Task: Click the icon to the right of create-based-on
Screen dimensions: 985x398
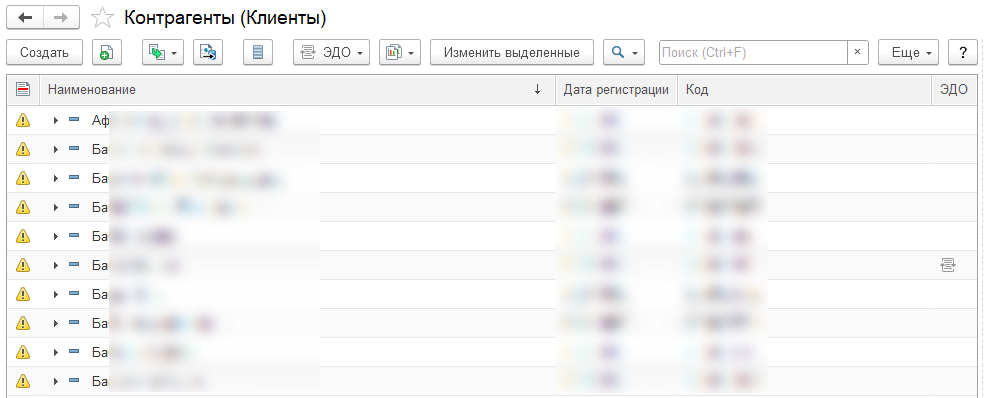Action: coord(207,53)
